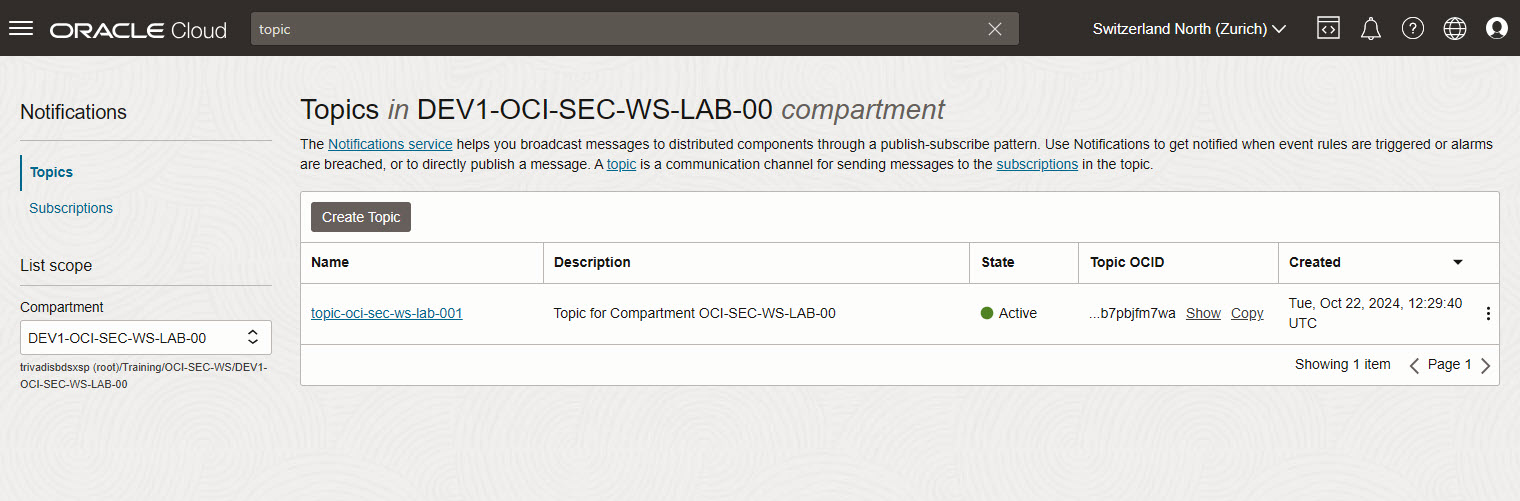This screenshot has height=501, width=1520.
Task: Go to previous page arrow
Action: click(x=1414, y=365)
